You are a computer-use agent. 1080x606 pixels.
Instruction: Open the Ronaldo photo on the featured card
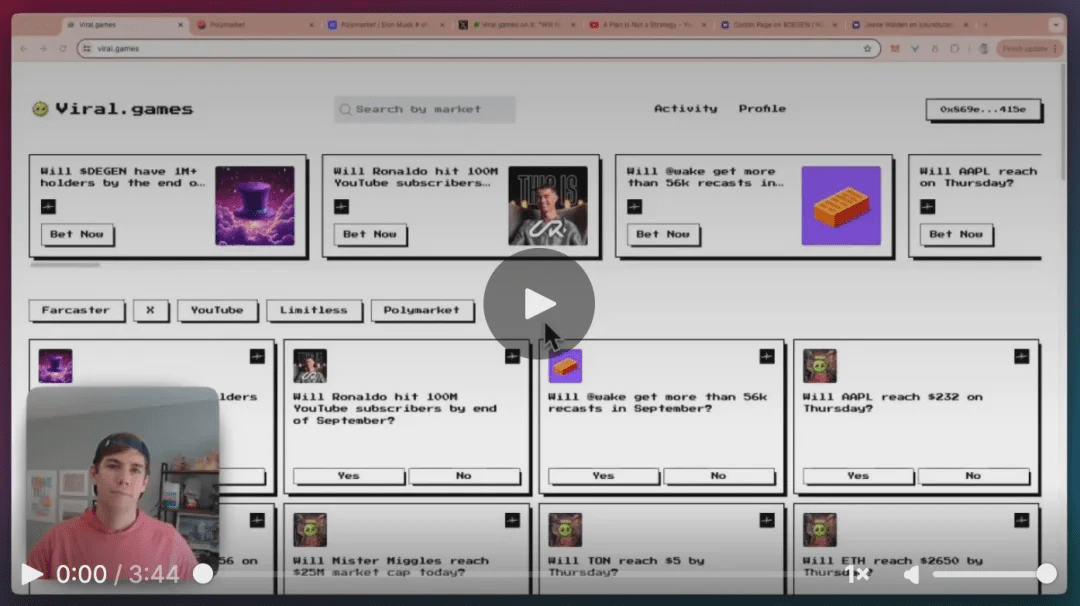tap(548, 206)
